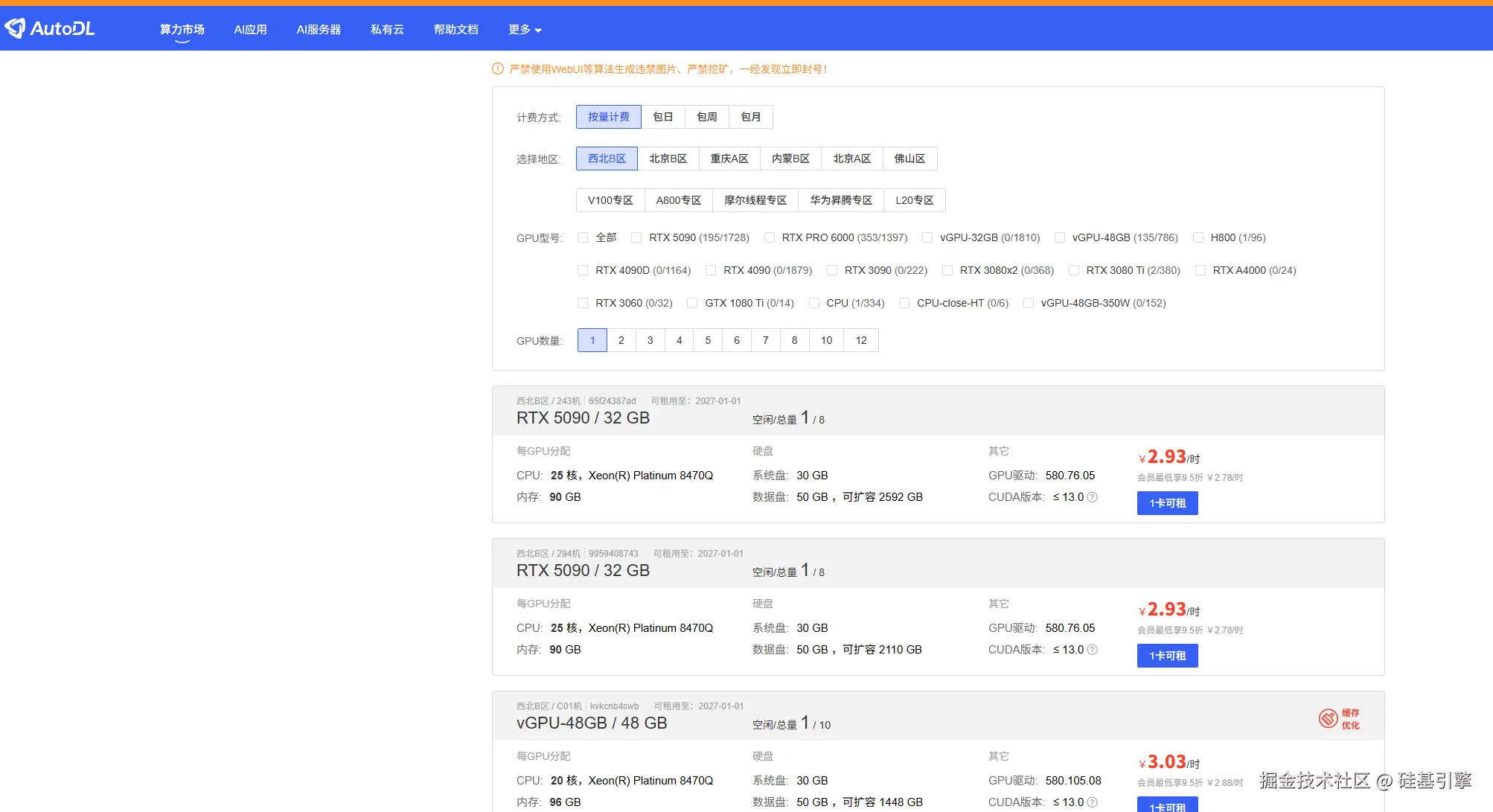Check the RTX 5090 GPU checkbox
This screenshot has height=812, width=1493.
pos(636,237)
